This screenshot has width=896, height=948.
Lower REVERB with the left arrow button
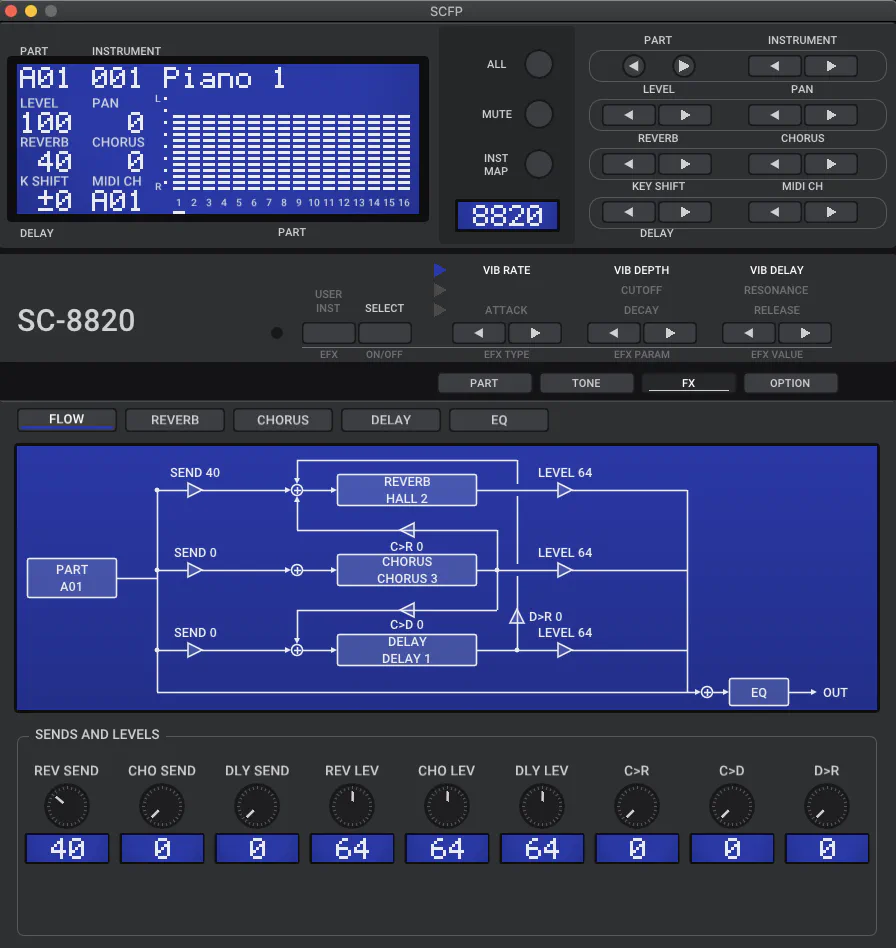click(629, 164)
